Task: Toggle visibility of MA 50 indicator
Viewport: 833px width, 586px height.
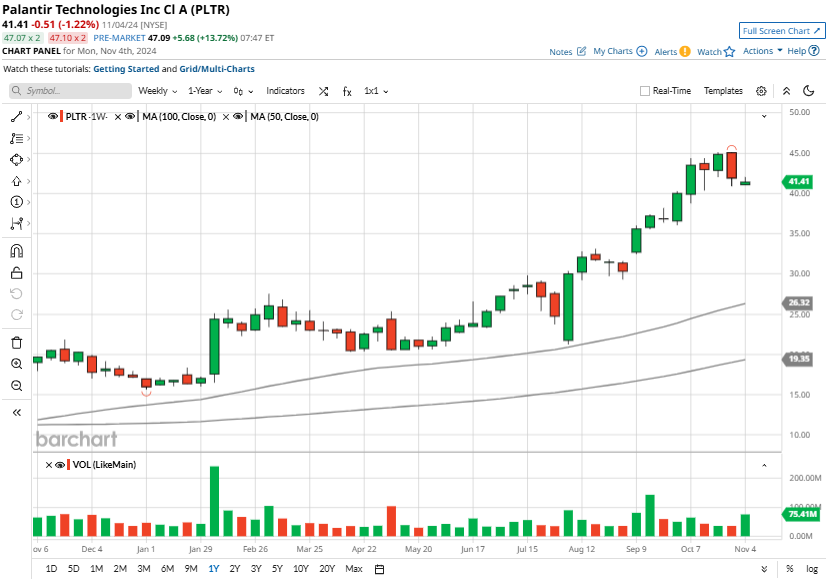Action: tap(238, 116)
